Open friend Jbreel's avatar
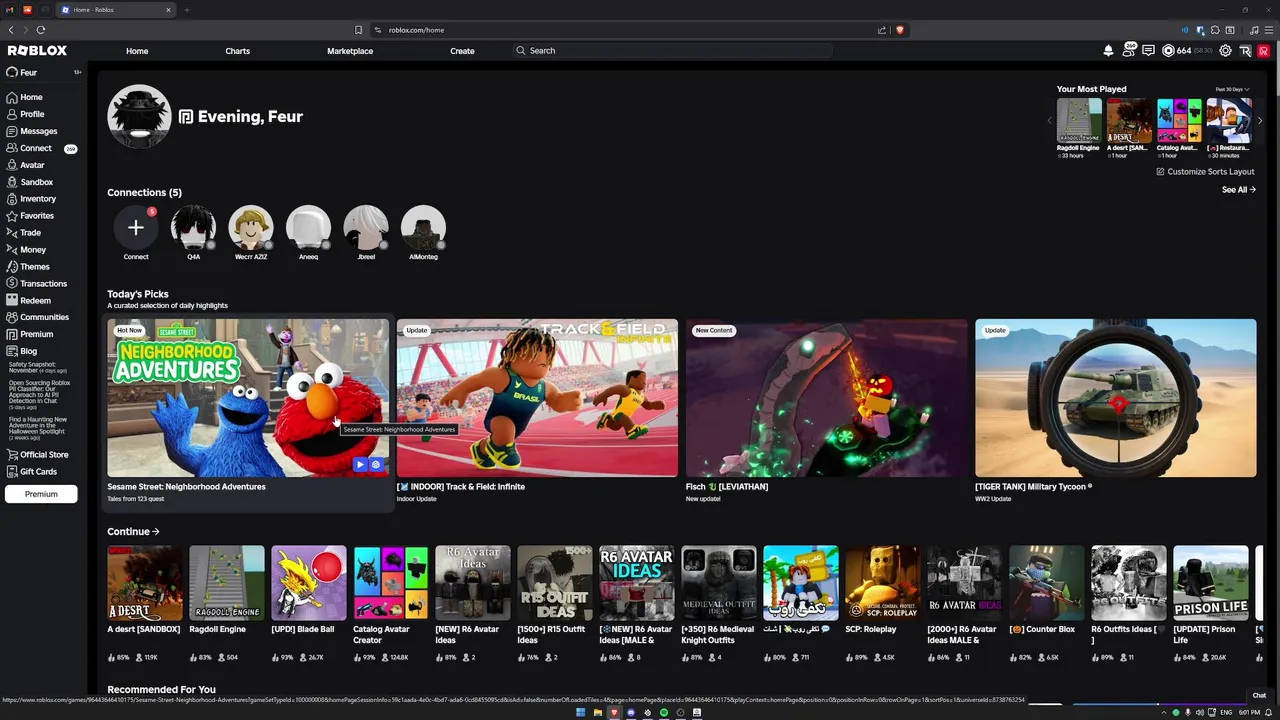Screen dimensions: 1280x720 pos(366,228)
